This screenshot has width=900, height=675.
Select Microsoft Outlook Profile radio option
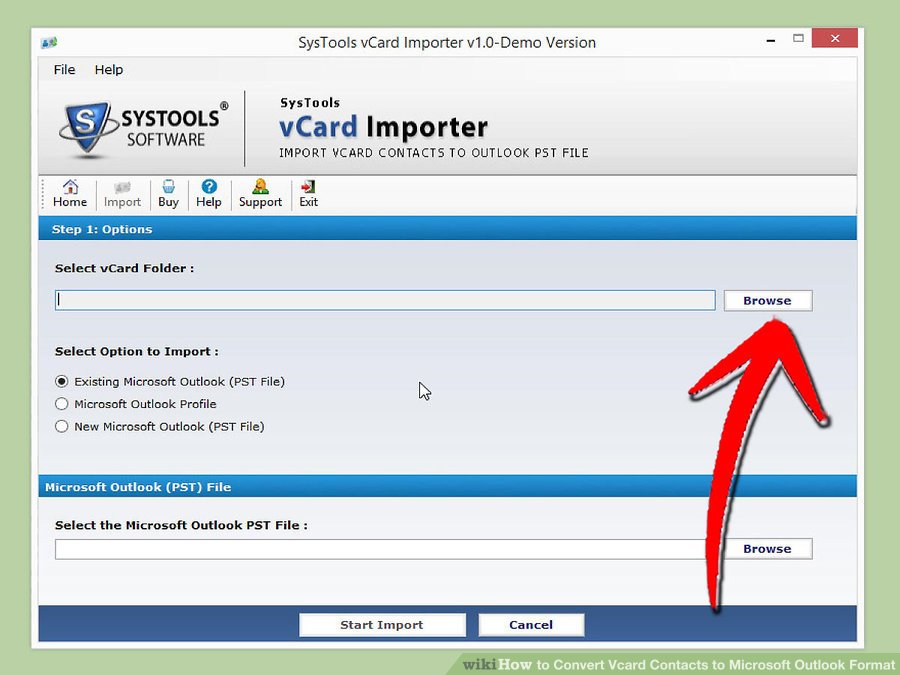coord(62,404)
